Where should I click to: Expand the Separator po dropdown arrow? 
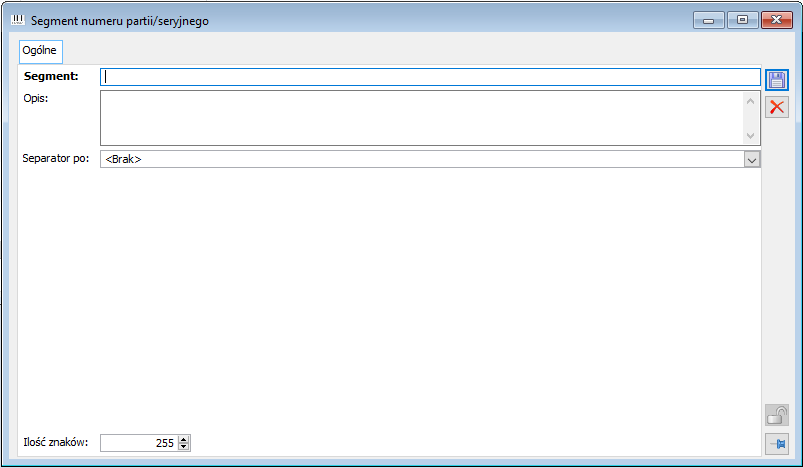[x=751, y=159]
